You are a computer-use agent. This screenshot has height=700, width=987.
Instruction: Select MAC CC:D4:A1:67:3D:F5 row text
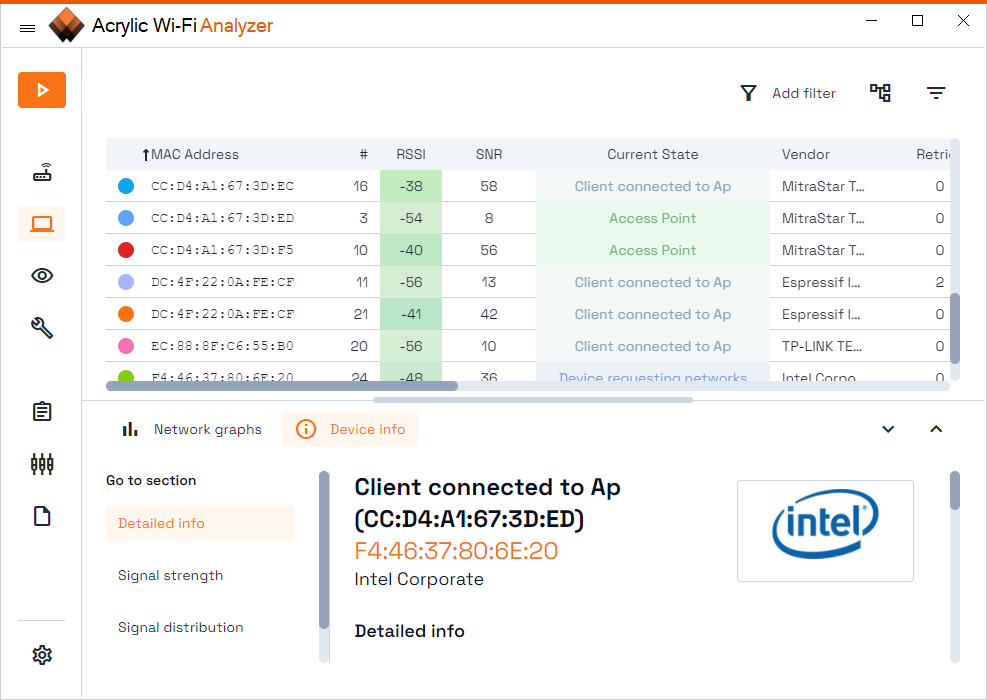pyautogui.click(x=222, y=250)
